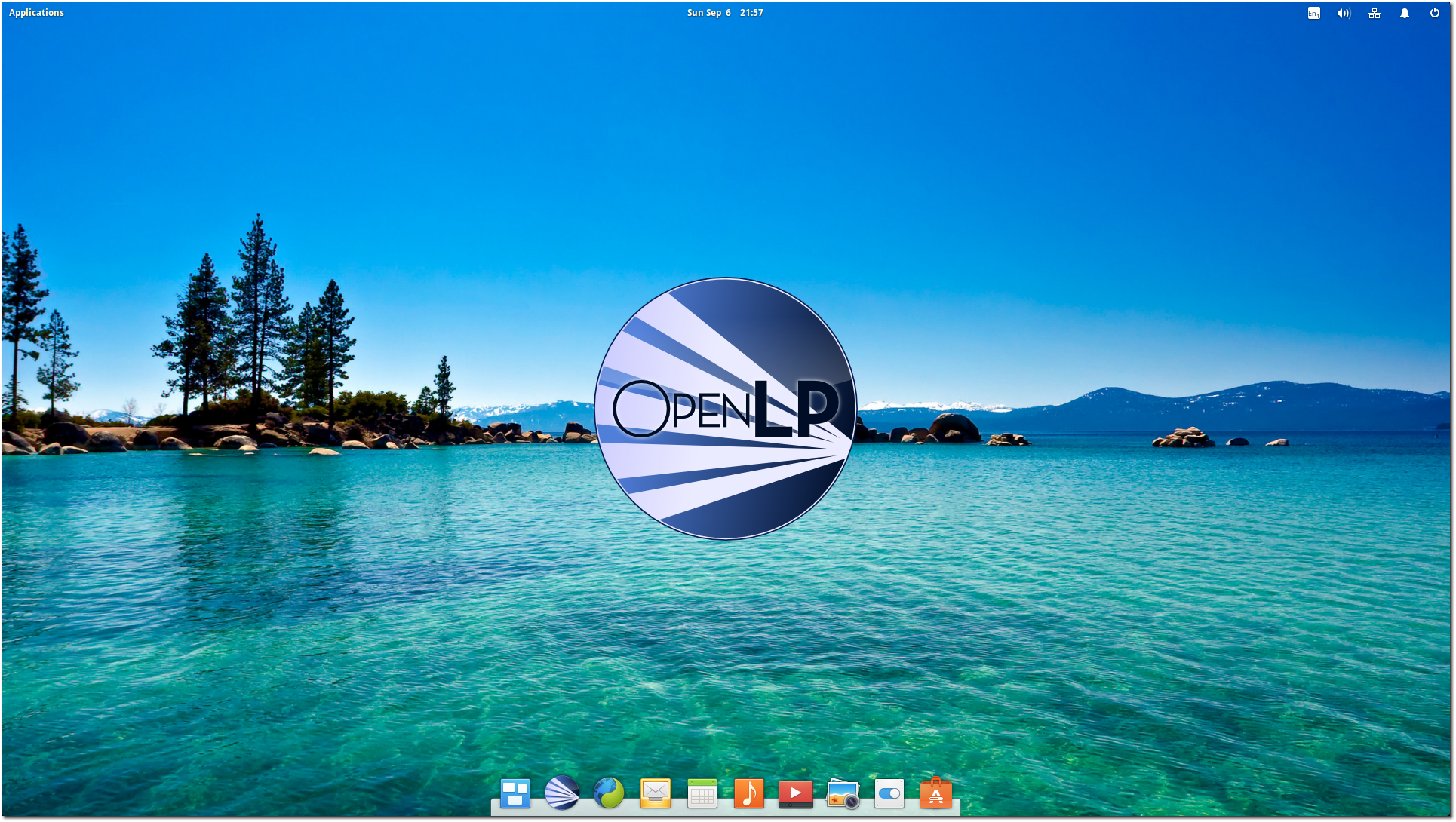Image resolution: width=1456 pixels, height=822 pixels.
Task: Launch OpenLP from the dock
Action: 562,793
